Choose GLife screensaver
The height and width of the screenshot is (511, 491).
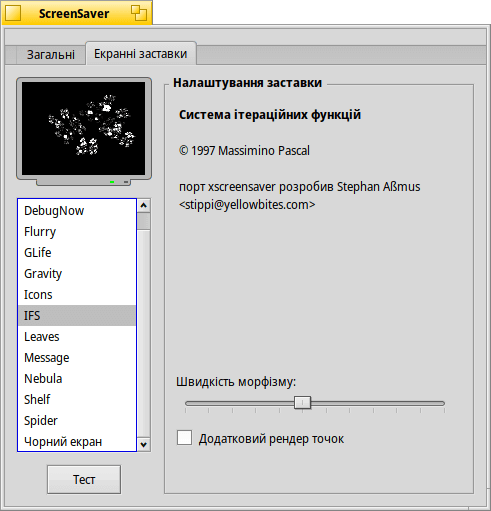coord(77,253)
